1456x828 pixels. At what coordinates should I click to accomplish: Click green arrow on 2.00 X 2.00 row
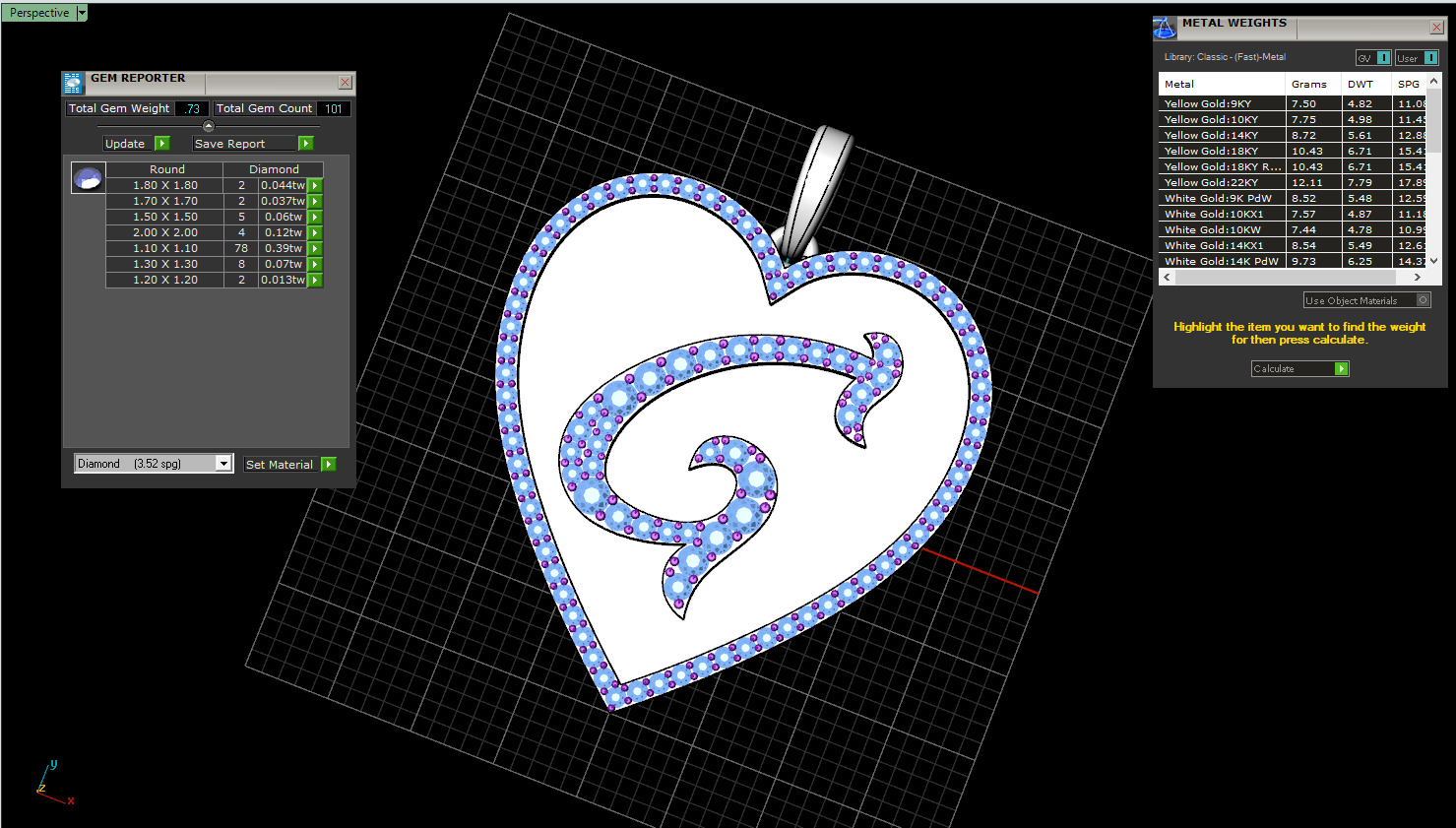(315, 232)
